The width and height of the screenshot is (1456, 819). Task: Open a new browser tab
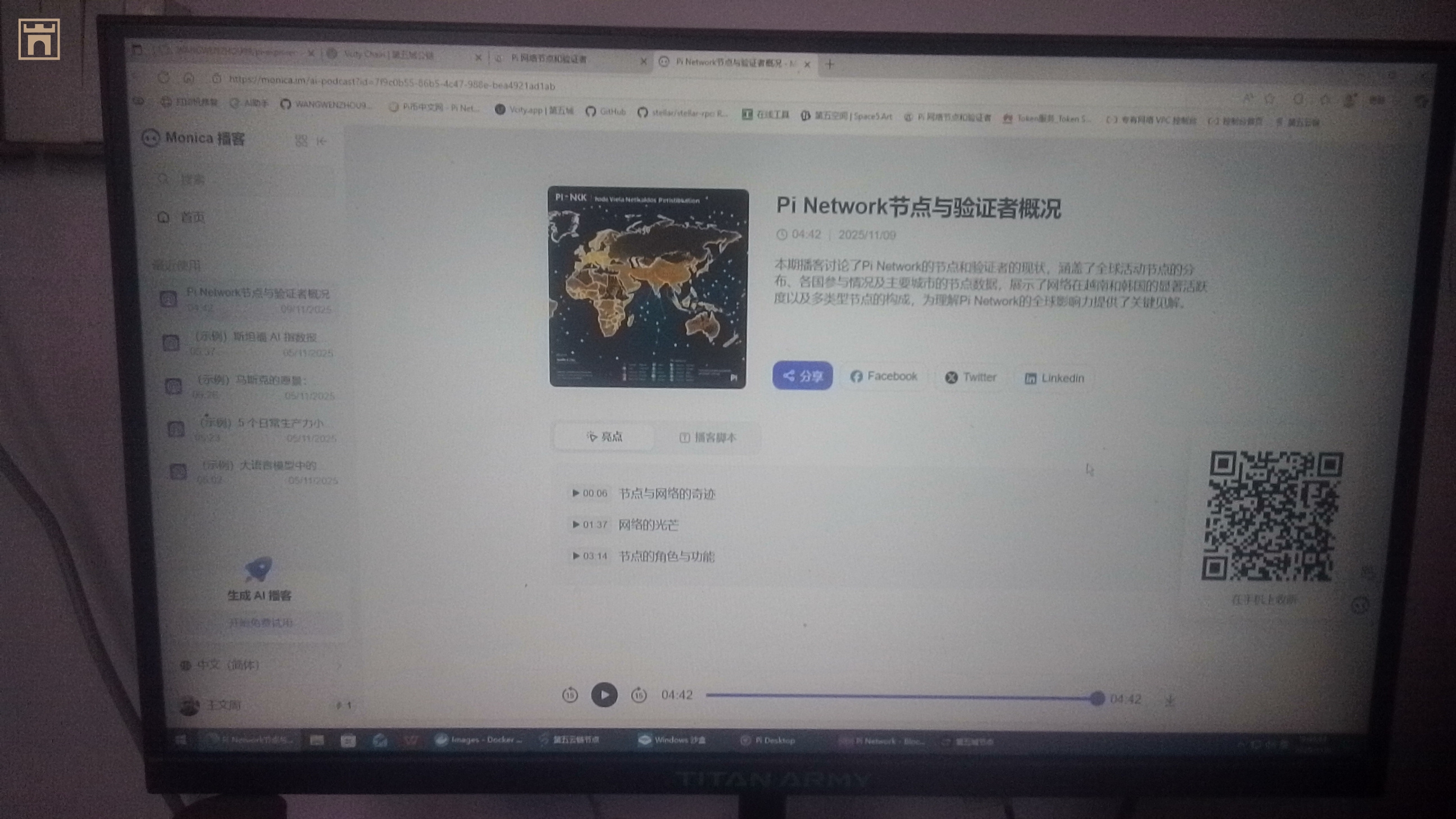click(x=830, y=65)
